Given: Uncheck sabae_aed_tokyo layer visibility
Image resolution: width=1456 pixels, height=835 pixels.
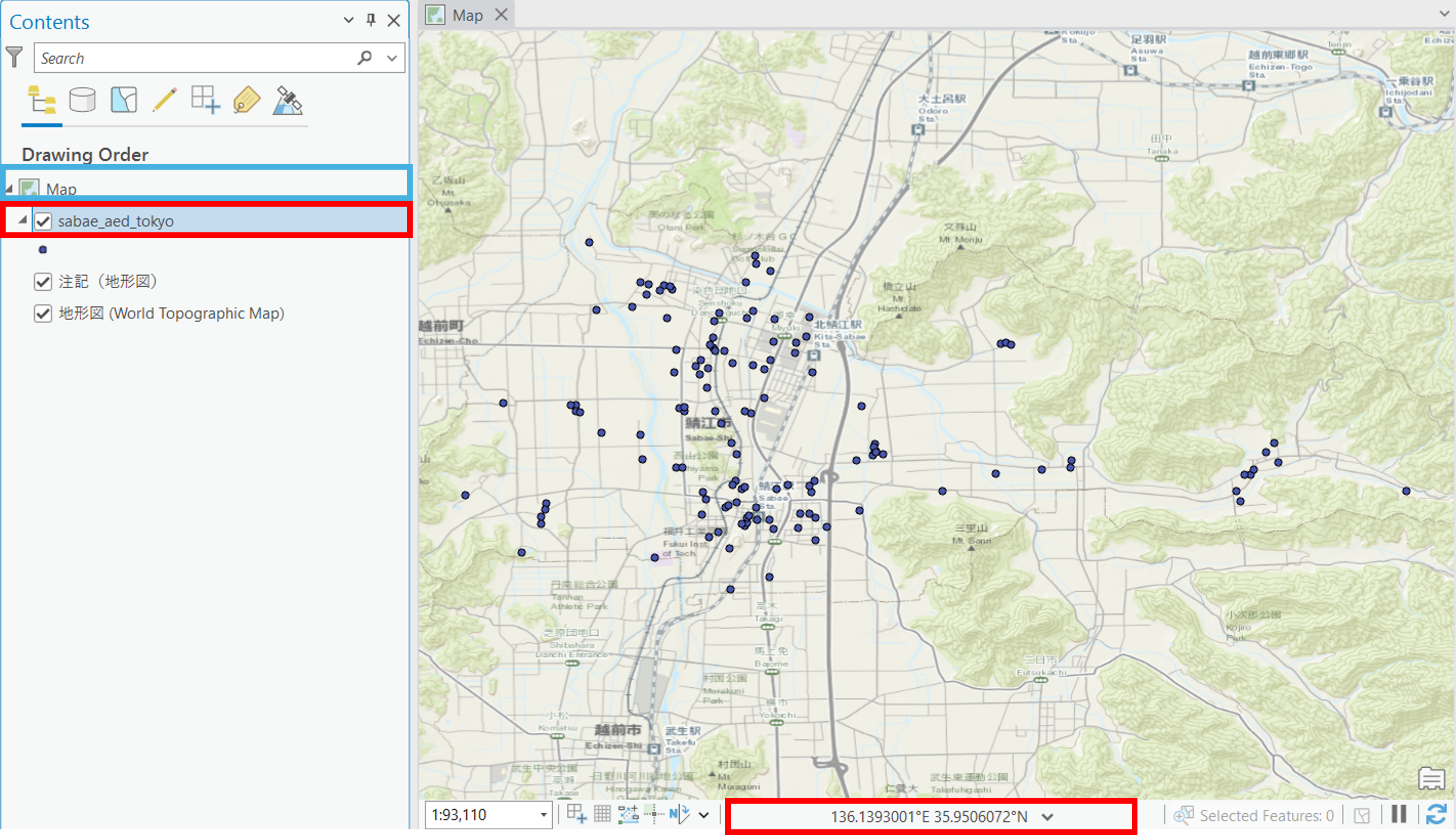Looking at the screenshot, I should pyautogui.click(x=43, y=222).
